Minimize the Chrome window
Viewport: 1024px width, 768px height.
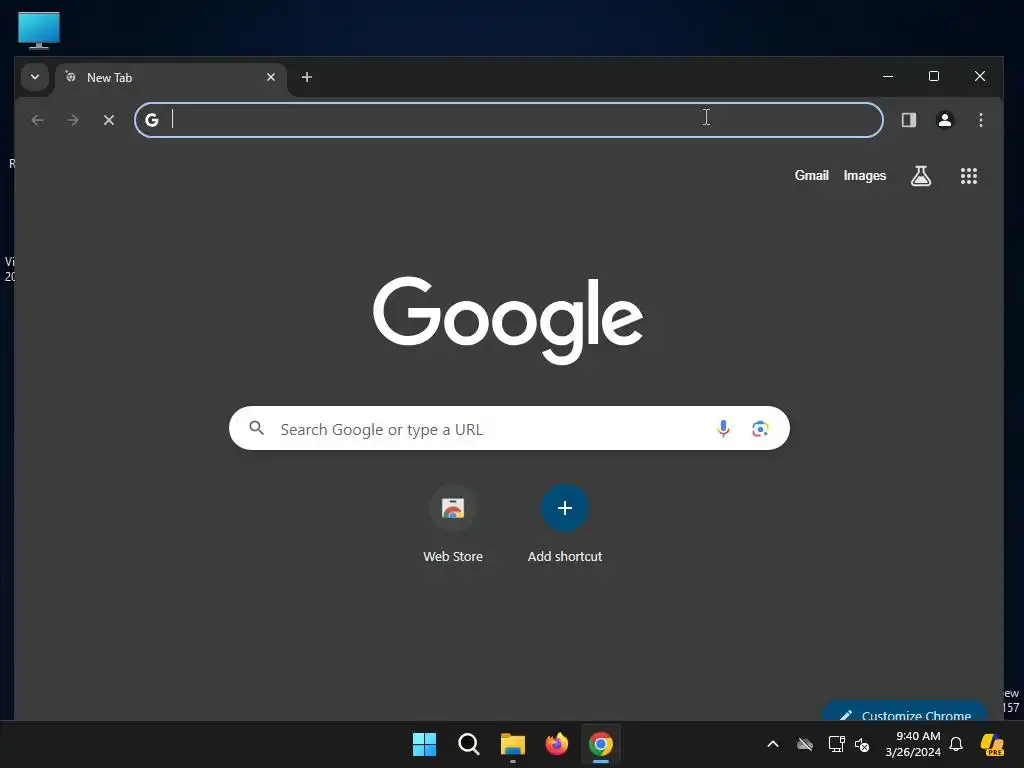(888, 76)
